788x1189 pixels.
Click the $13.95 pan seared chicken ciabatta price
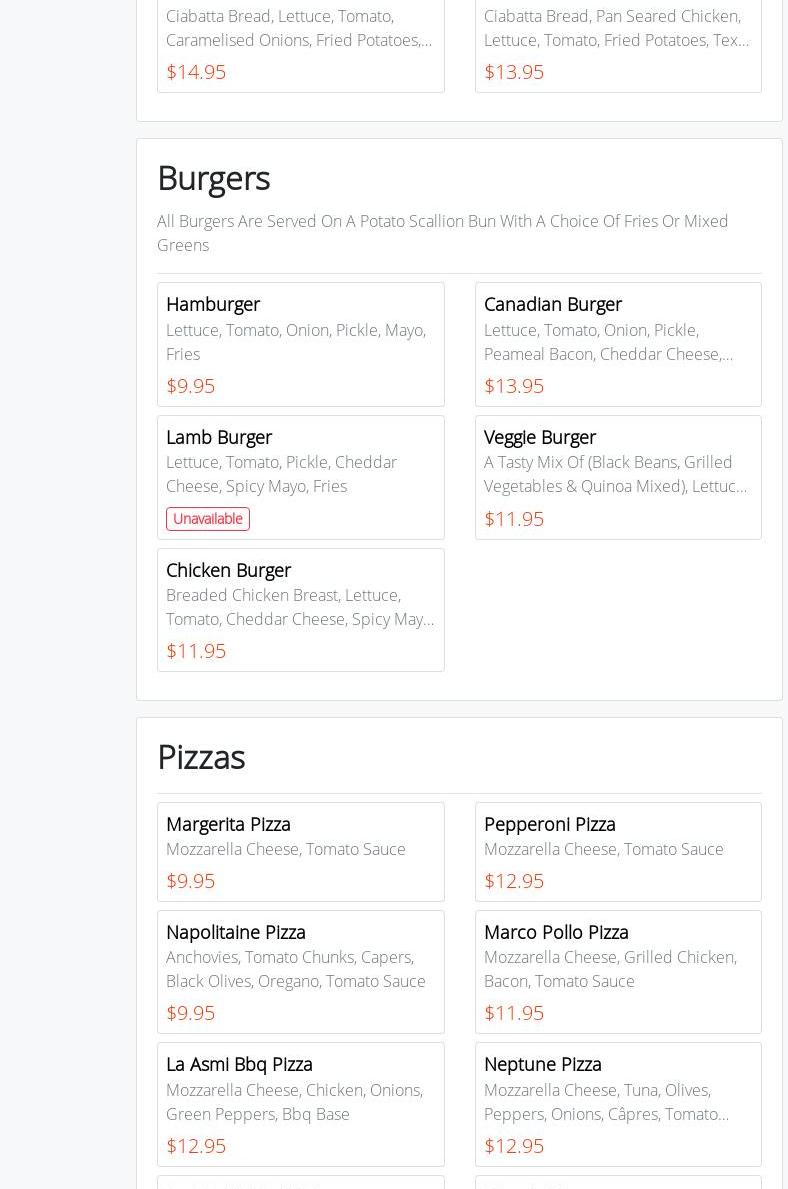tap(514, 72)
